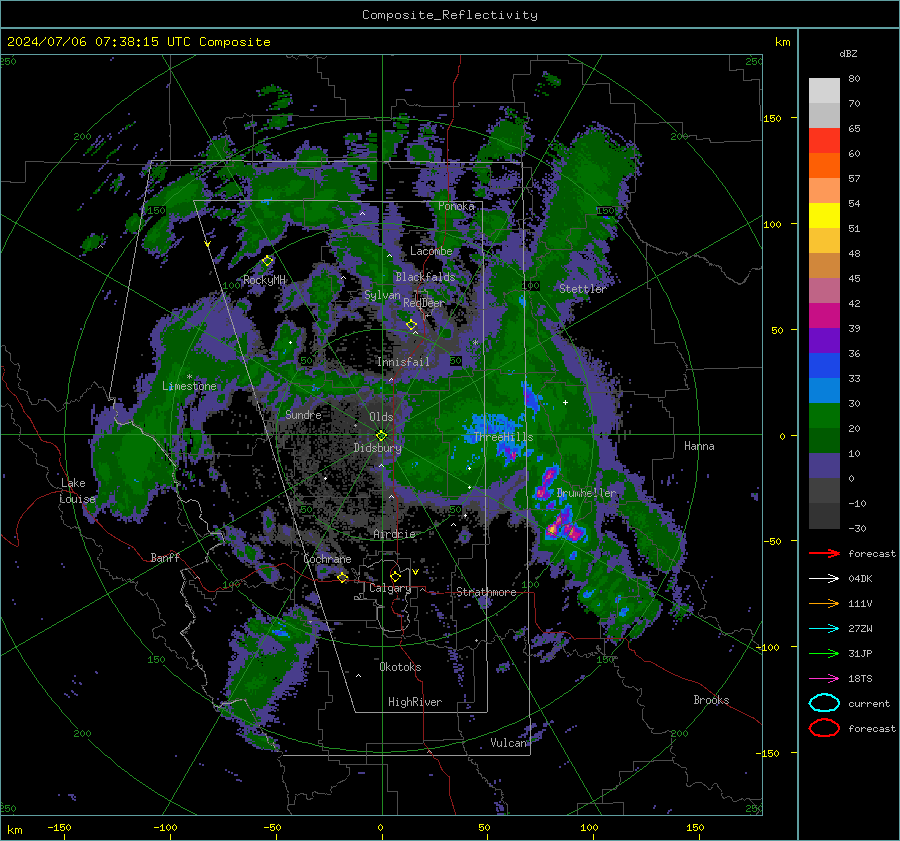Click the Olds label
The width and height of the screenshot is (900, 841).
click(381, 417)
